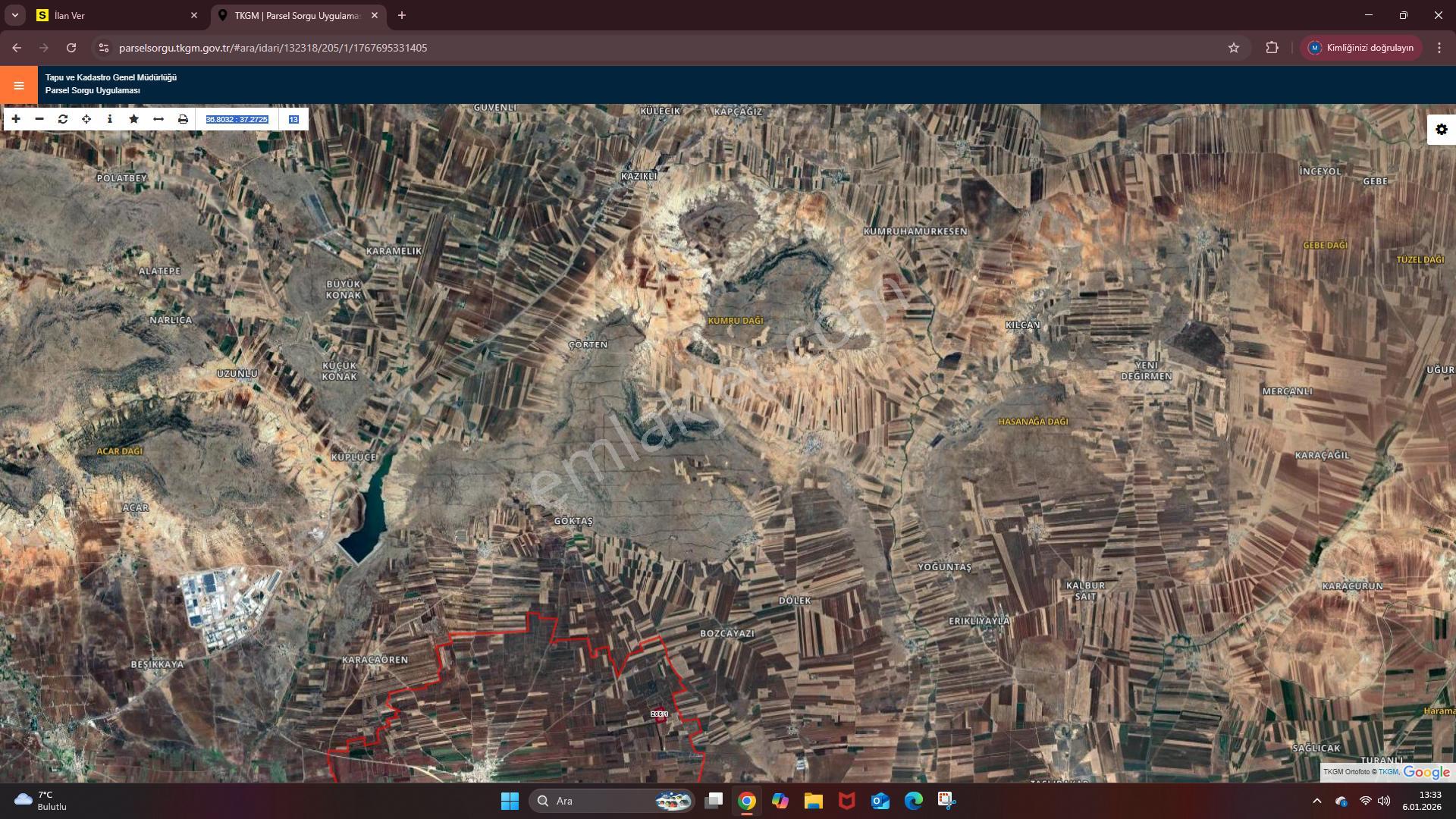Click the site information icon in address bar
The image size is (1456, 819).
[104, 48]
